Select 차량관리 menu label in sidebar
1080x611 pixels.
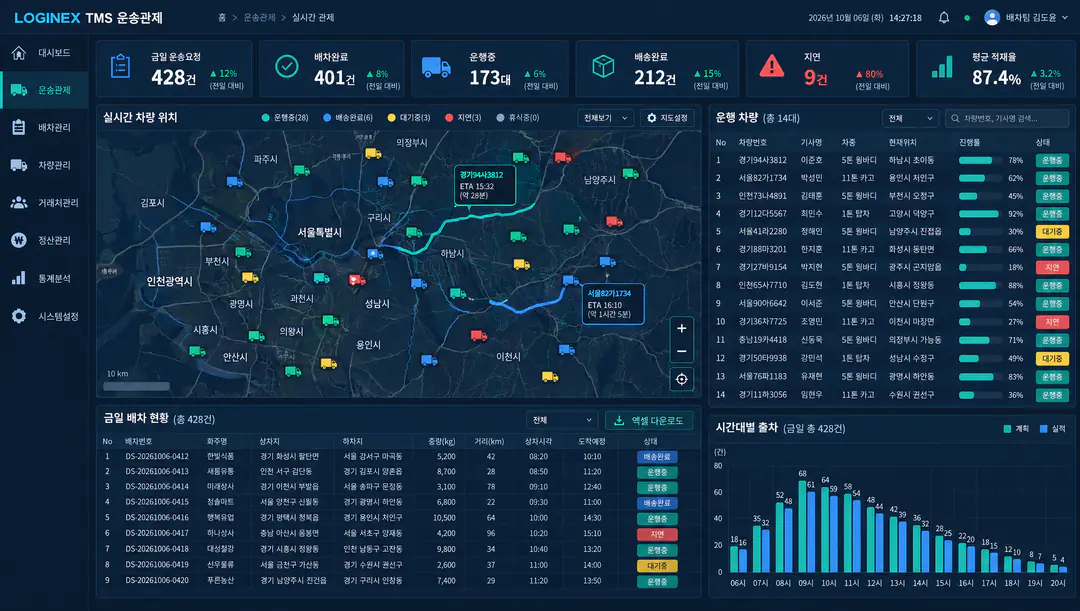54,165
